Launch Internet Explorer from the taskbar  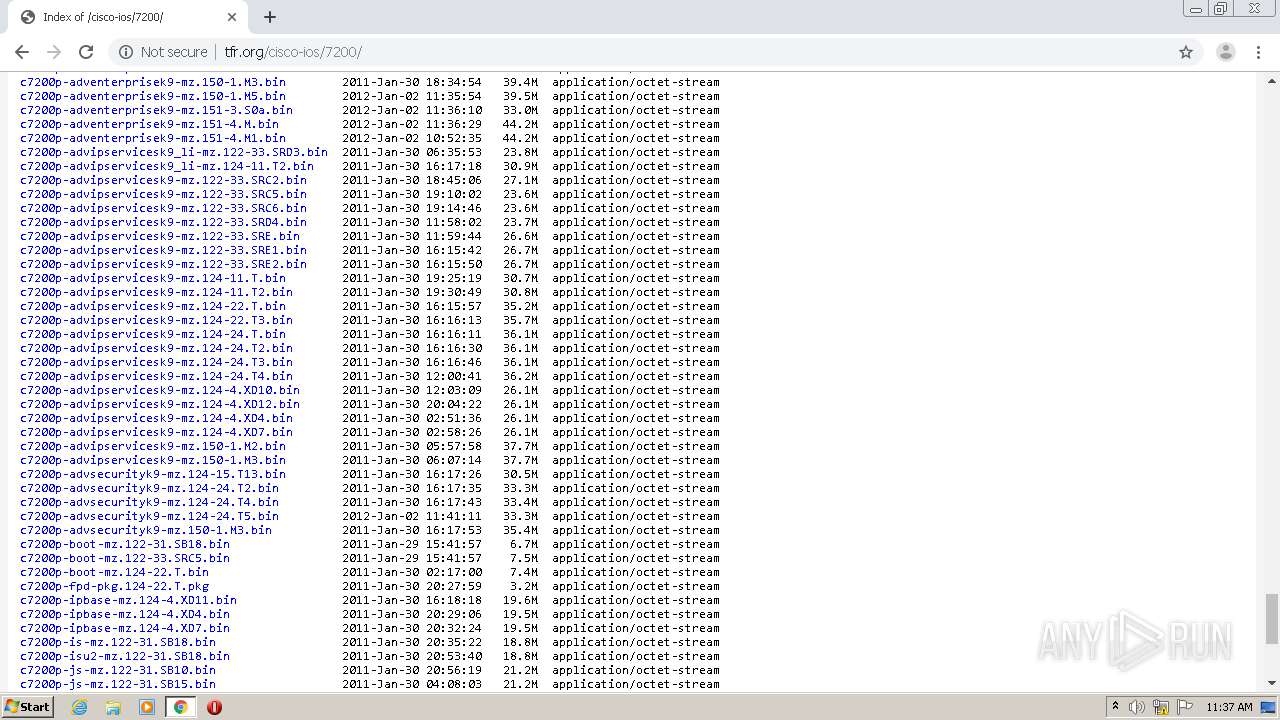coord(79,707)
